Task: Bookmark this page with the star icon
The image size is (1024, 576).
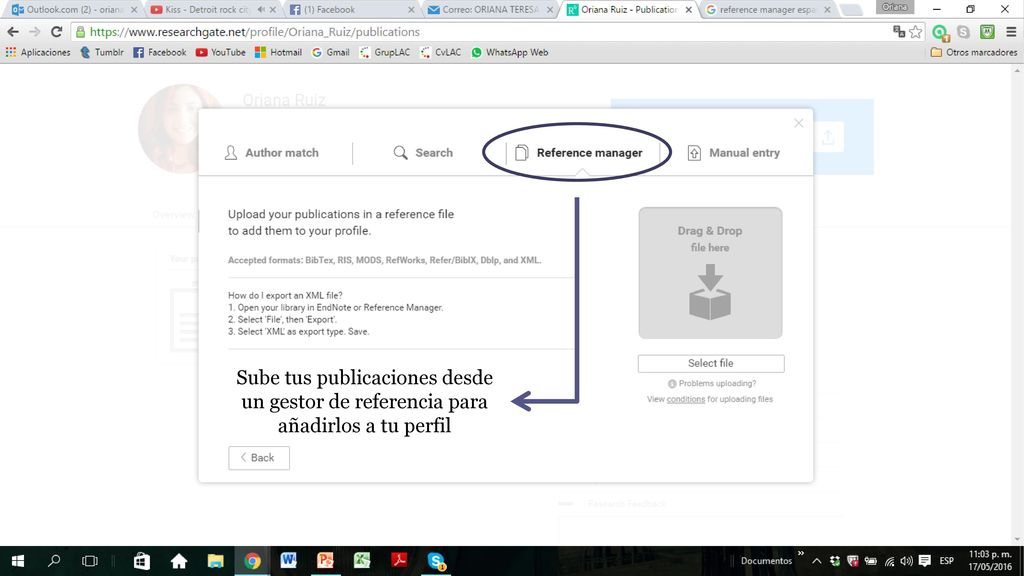Action: click(916, 31)
